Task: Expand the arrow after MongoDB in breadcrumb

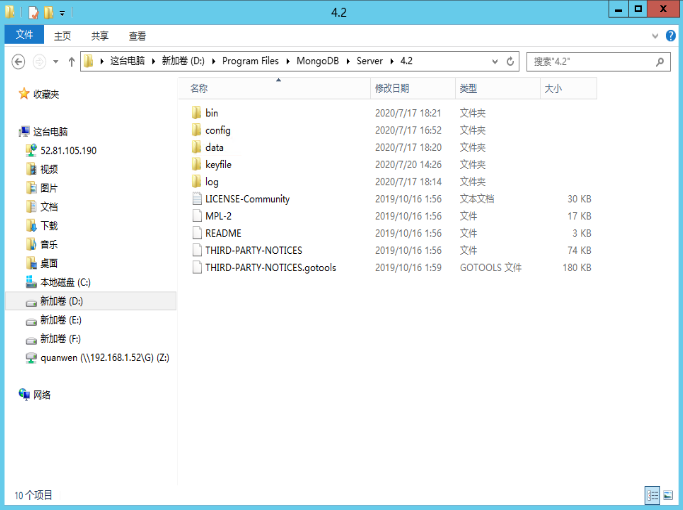Action: 348,61
